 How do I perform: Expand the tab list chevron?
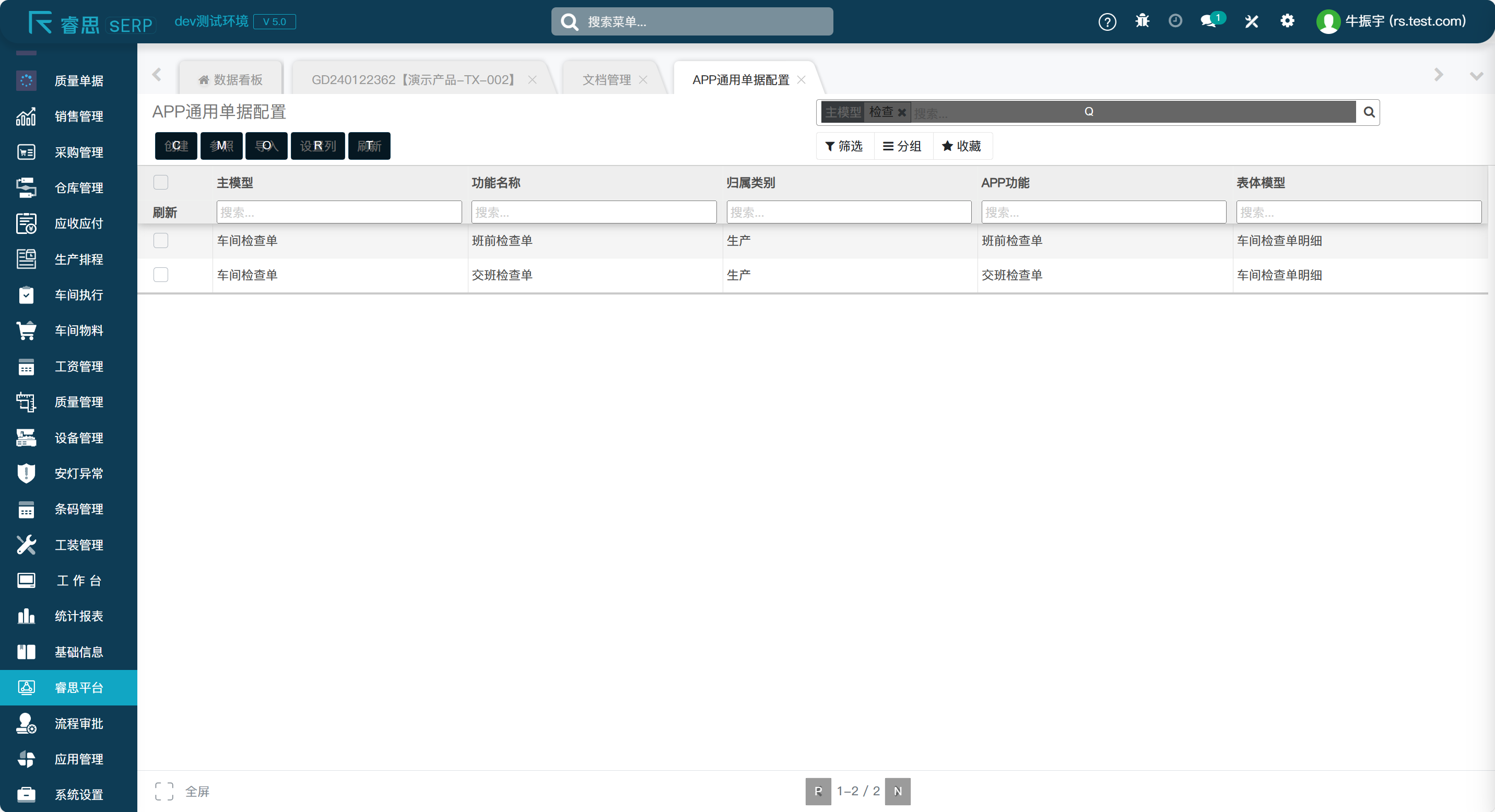click(x=1476, y=75)
